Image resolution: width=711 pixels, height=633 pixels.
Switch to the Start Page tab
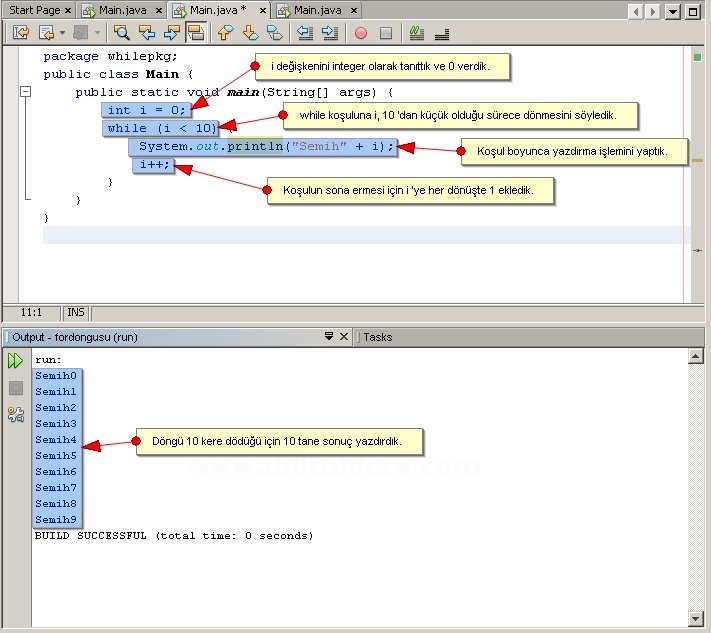coord(34,10)
